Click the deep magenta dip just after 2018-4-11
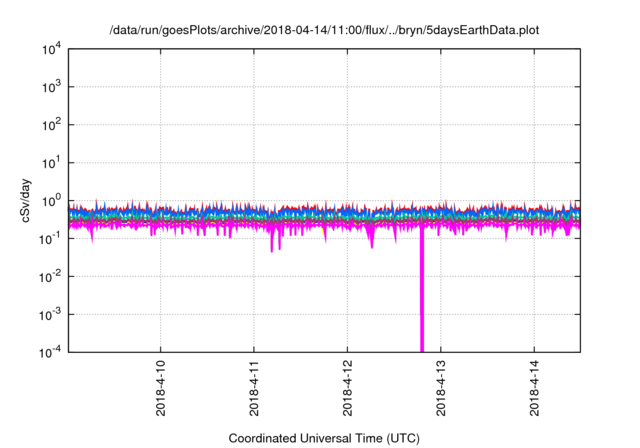The height and width of the screenshot is (448, 640). point(272,242)
